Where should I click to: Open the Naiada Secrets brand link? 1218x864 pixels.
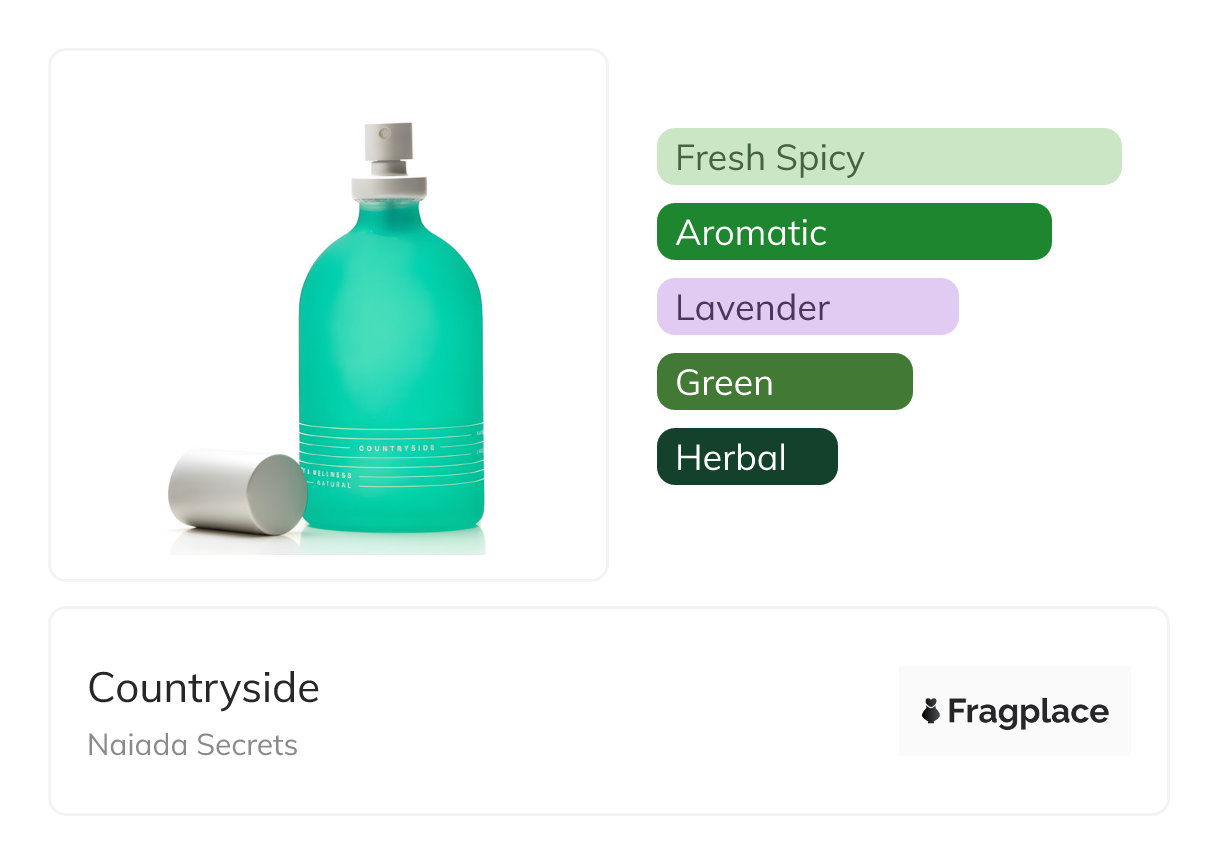(x=193, y=745)
